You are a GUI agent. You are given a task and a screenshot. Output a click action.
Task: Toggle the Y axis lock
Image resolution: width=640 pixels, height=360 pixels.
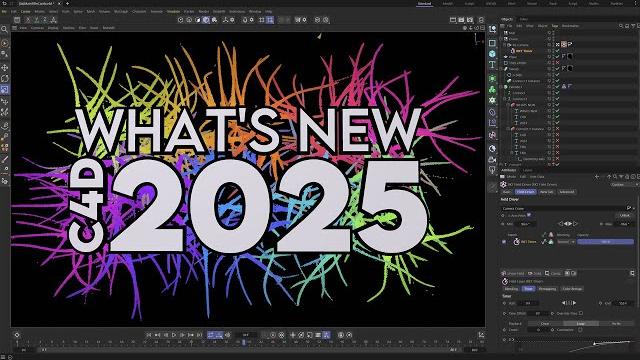pyautogui.click(x=37, y=20)
